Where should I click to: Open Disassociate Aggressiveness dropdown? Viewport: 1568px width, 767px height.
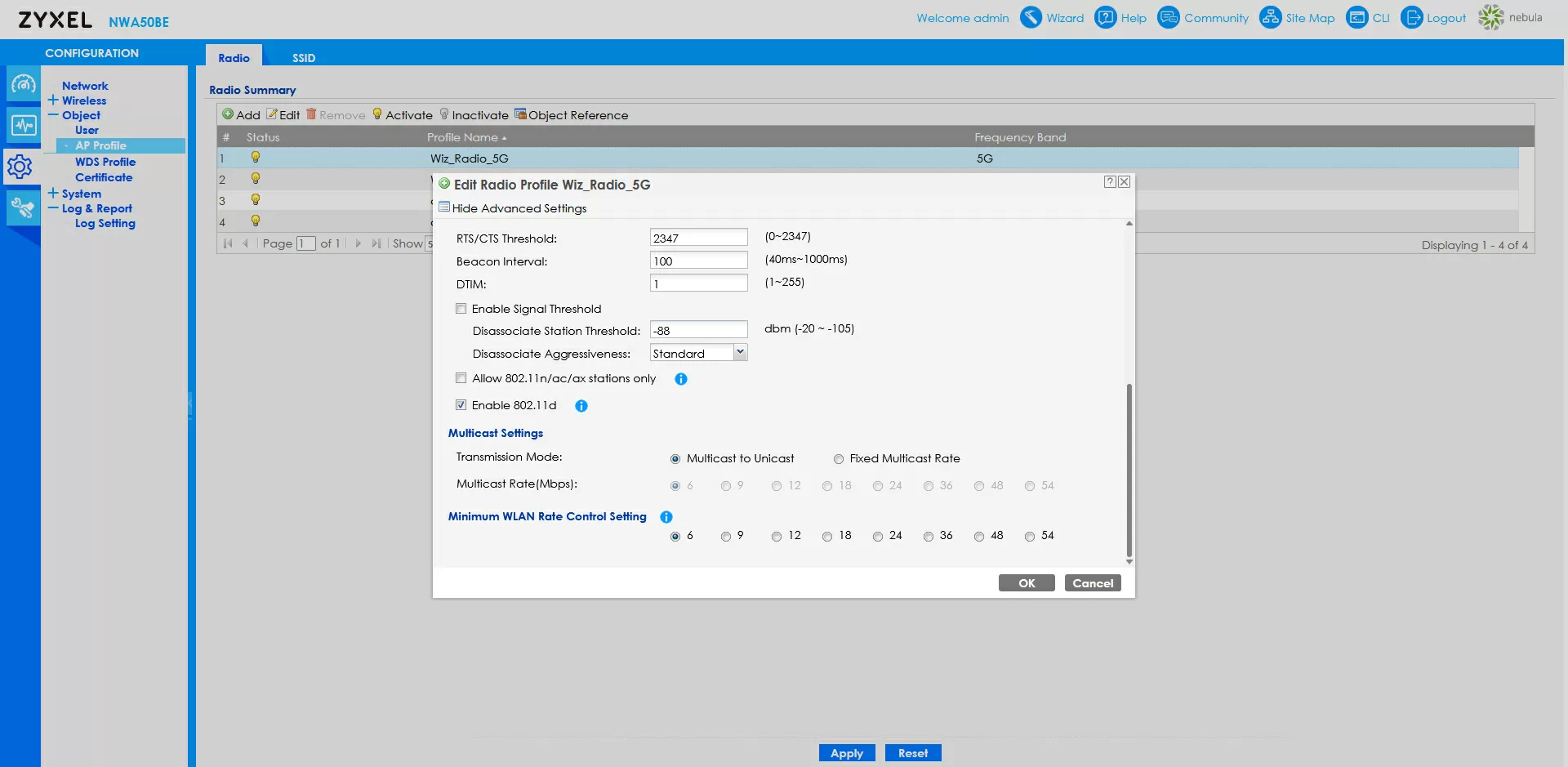[739, 353]
